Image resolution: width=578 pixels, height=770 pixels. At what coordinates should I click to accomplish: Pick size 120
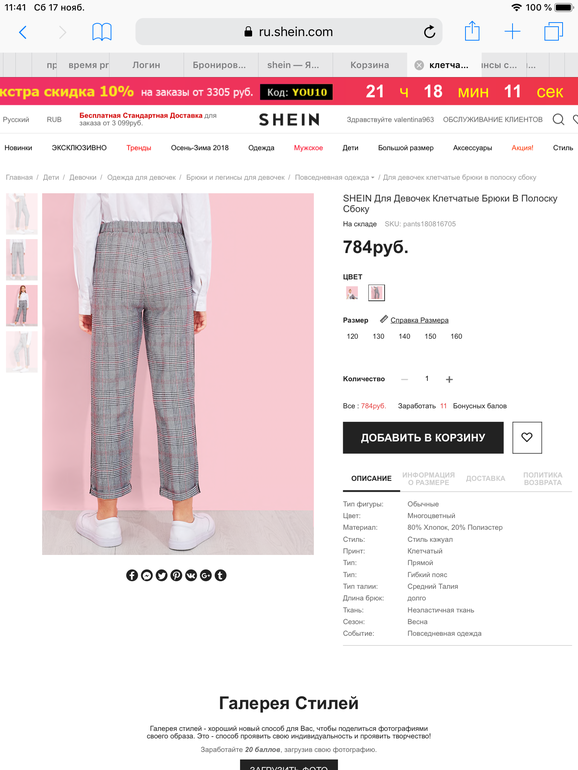click(352, 336)
